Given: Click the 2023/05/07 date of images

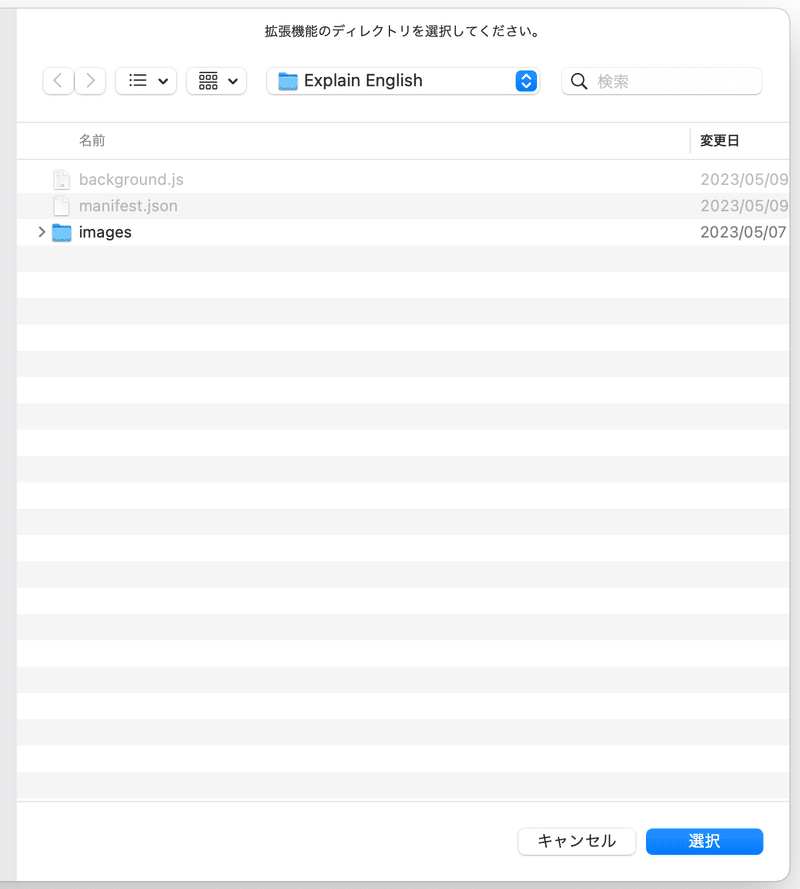Looking at the screenshot, I should [x=743, y=232].
